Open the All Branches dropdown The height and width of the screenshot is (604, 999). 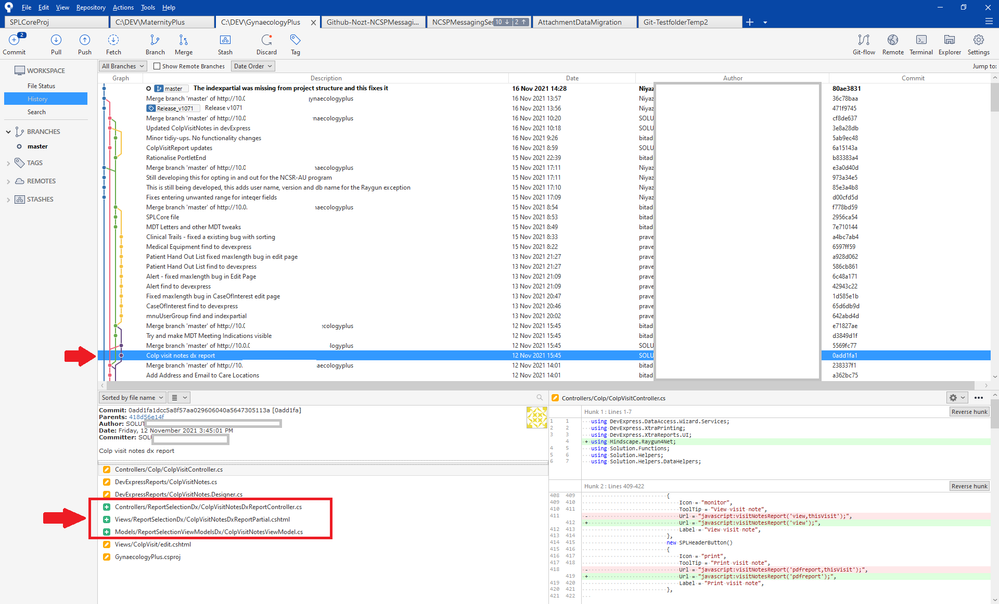coord(122,66)
